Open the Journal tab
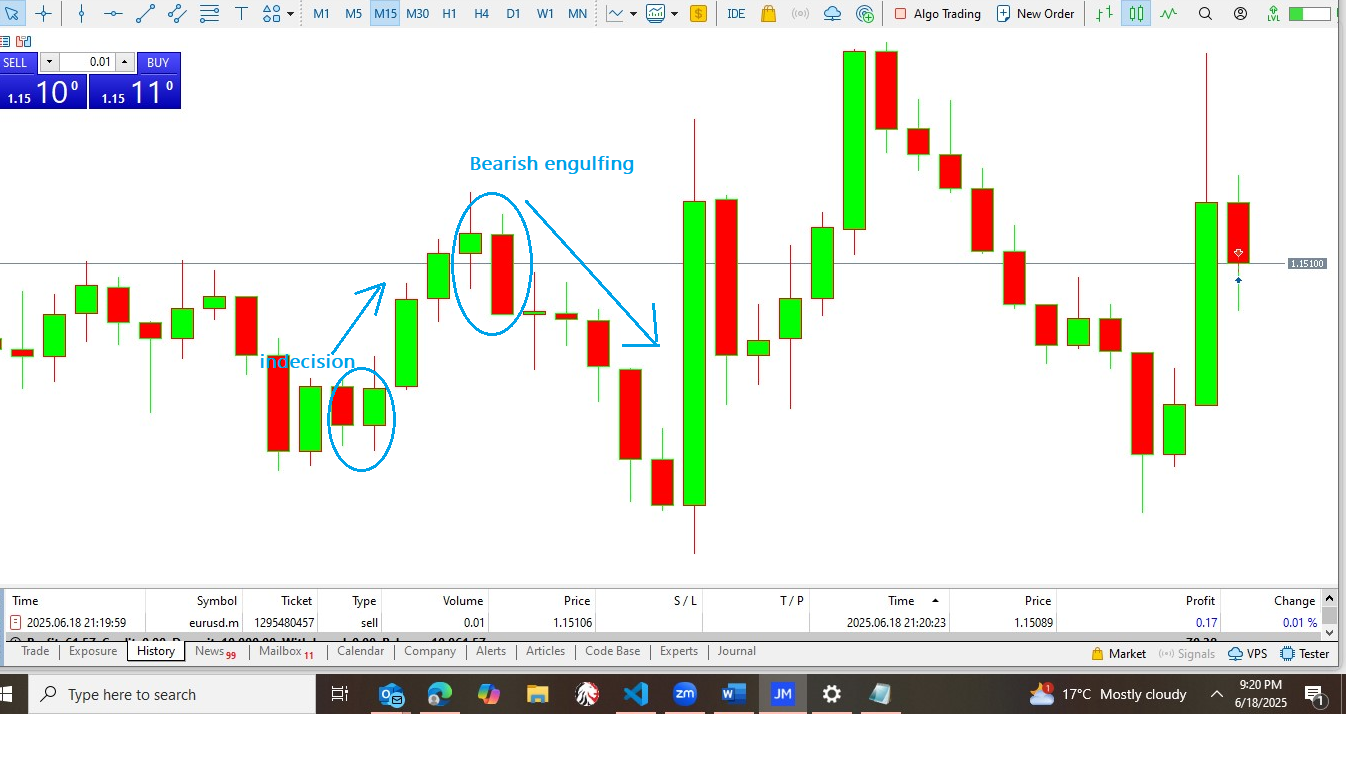This screenshot has height=768, width=1366. pos(736,651)
